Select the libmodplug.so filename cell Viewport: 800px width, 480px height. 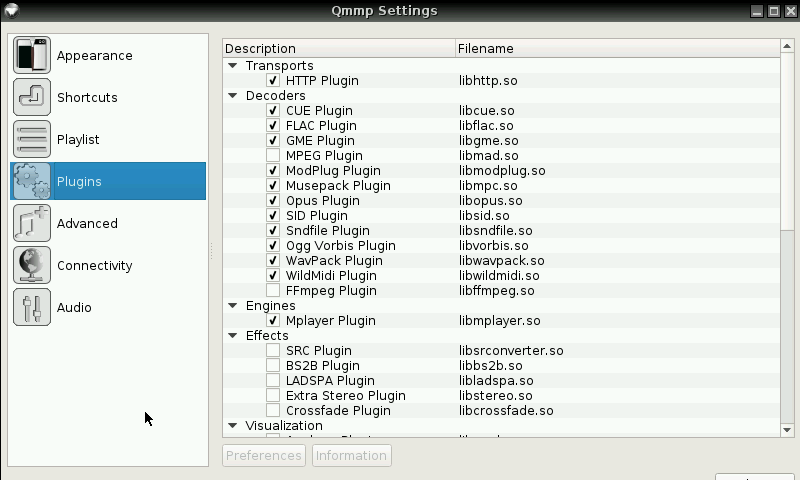tap(502, 171)
